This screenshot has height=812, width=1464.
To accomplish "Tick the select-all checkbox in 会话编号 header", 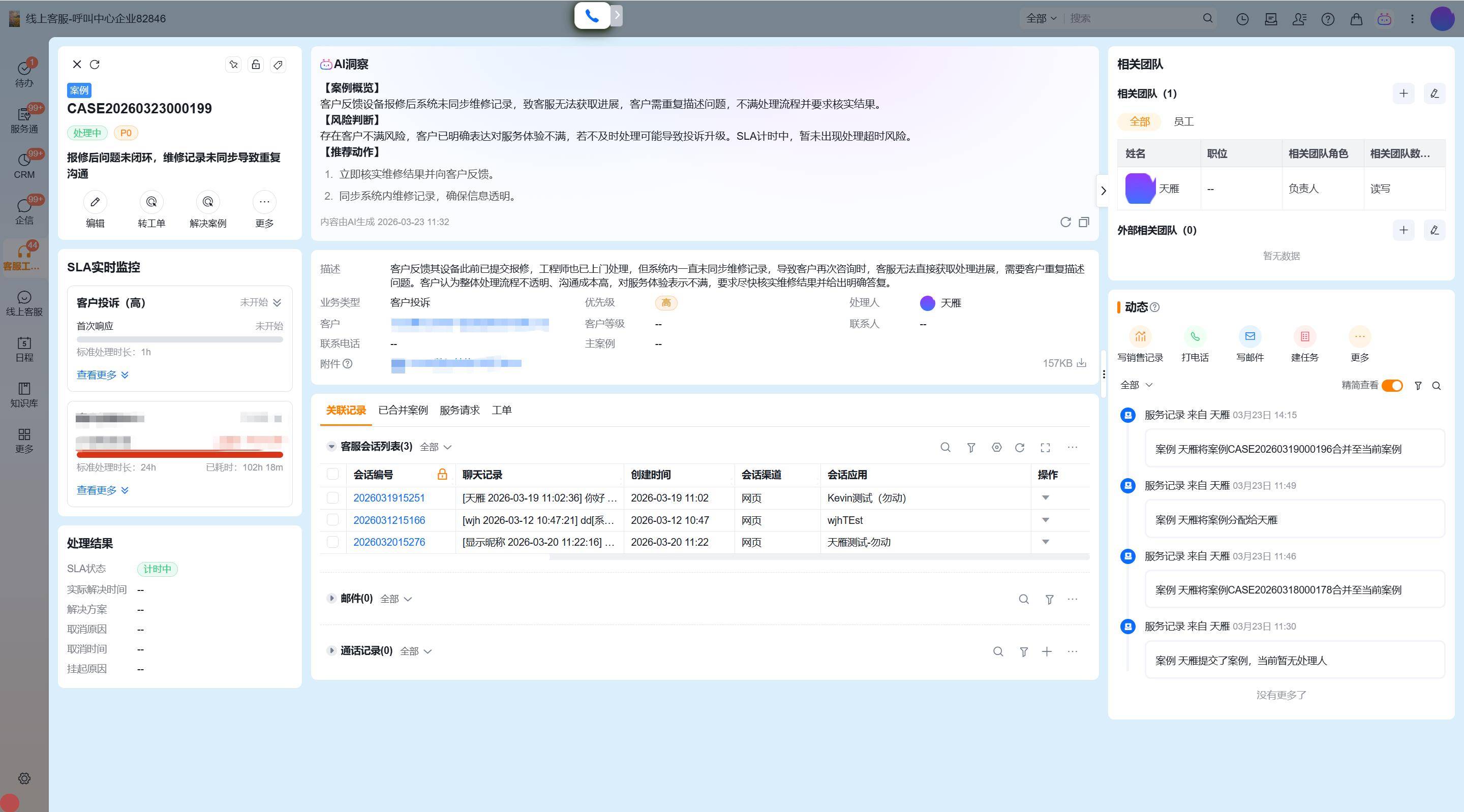I will (x=333, y=475).
